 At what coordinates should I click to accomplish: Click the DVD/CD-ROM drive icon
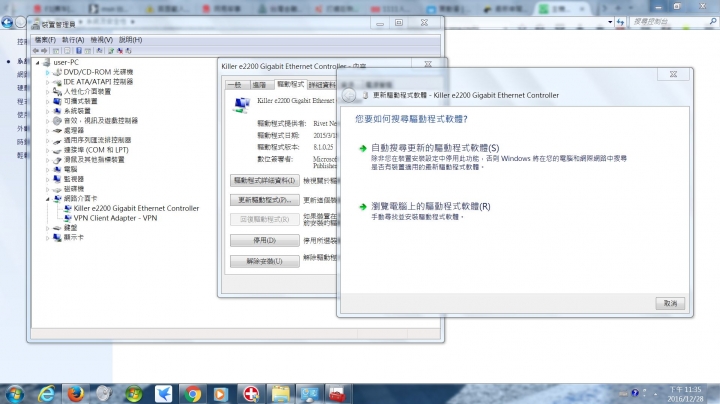coord(57,72)
